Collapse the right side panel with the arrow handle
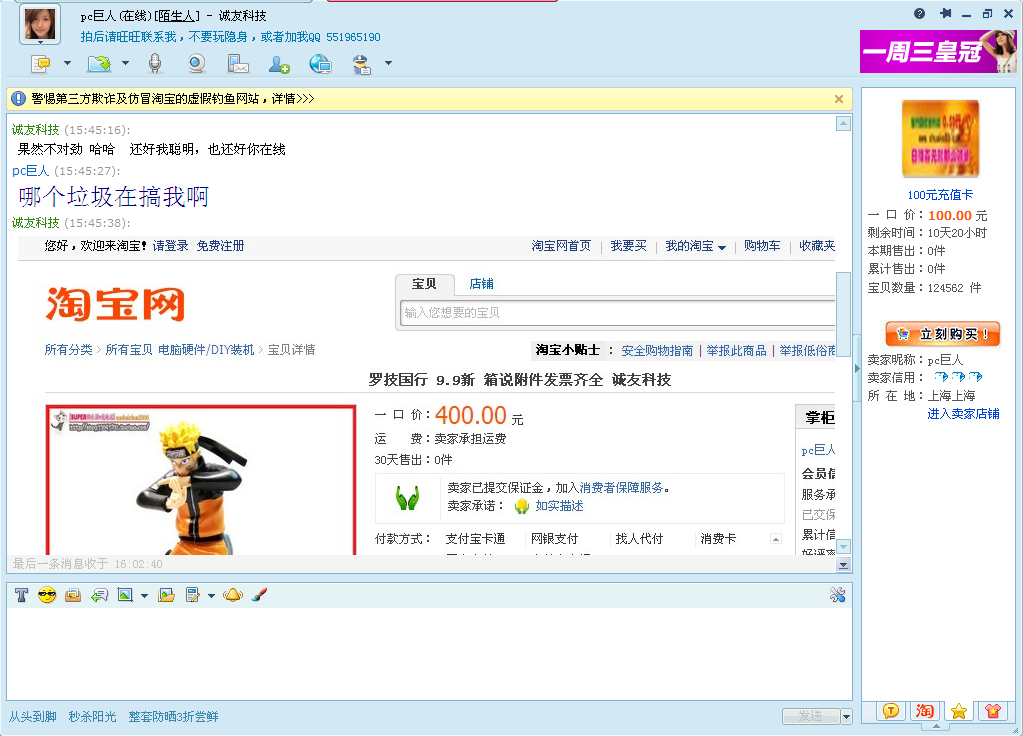Screen dimensions: 1023x736 tap(856, 369)
